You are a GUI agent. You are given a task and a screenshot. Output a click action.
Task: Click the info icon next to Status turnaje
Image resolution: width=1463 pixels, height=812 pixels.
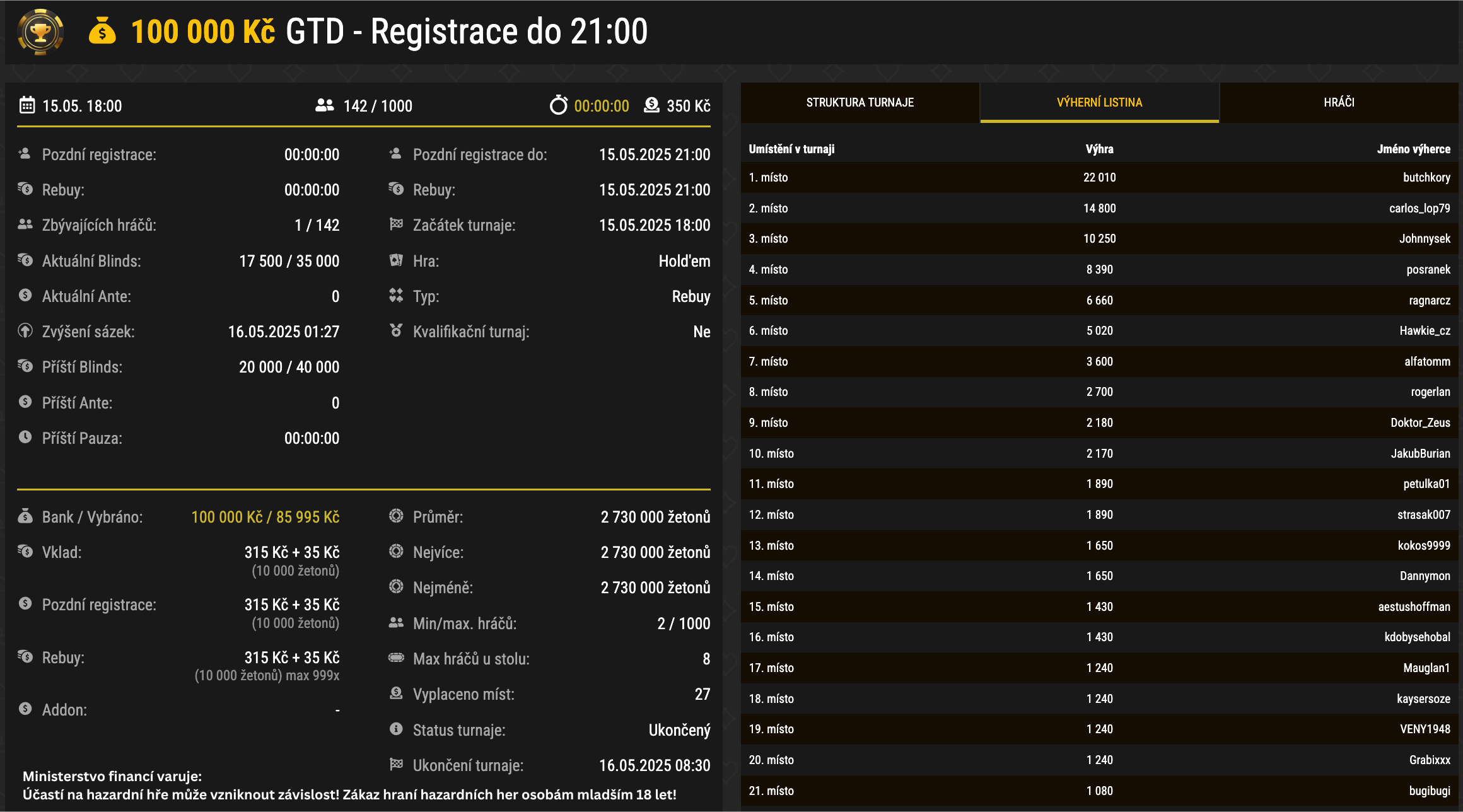pyautogui.click(x=396, y=729)
